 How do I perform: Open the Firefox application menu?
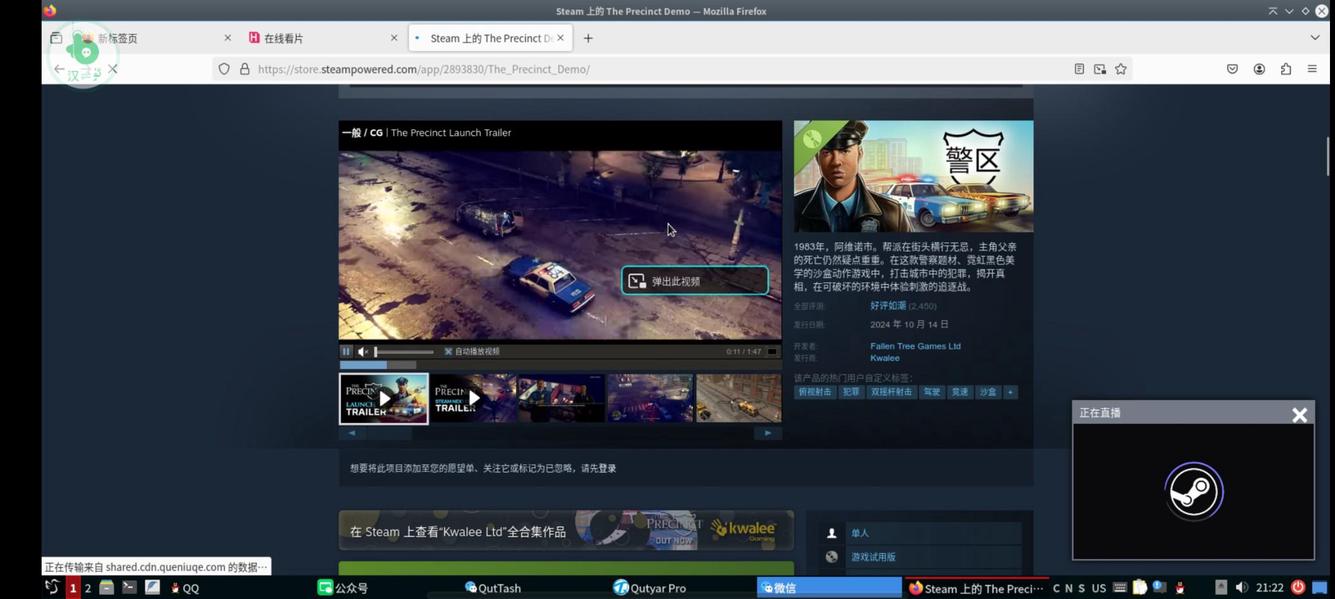pyautogui.click(x=1312, y=69)
